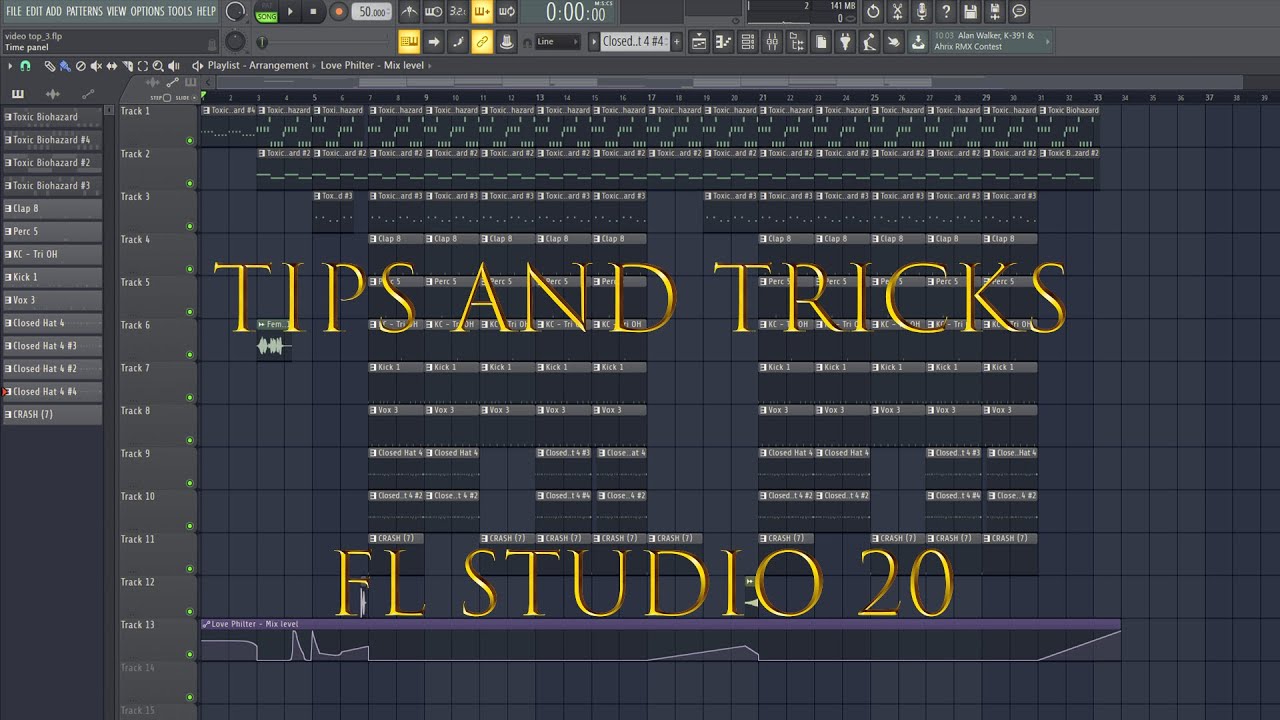1280x720 pixels.
Task: Select the playlist delete tool
Action: click(81, 66)
